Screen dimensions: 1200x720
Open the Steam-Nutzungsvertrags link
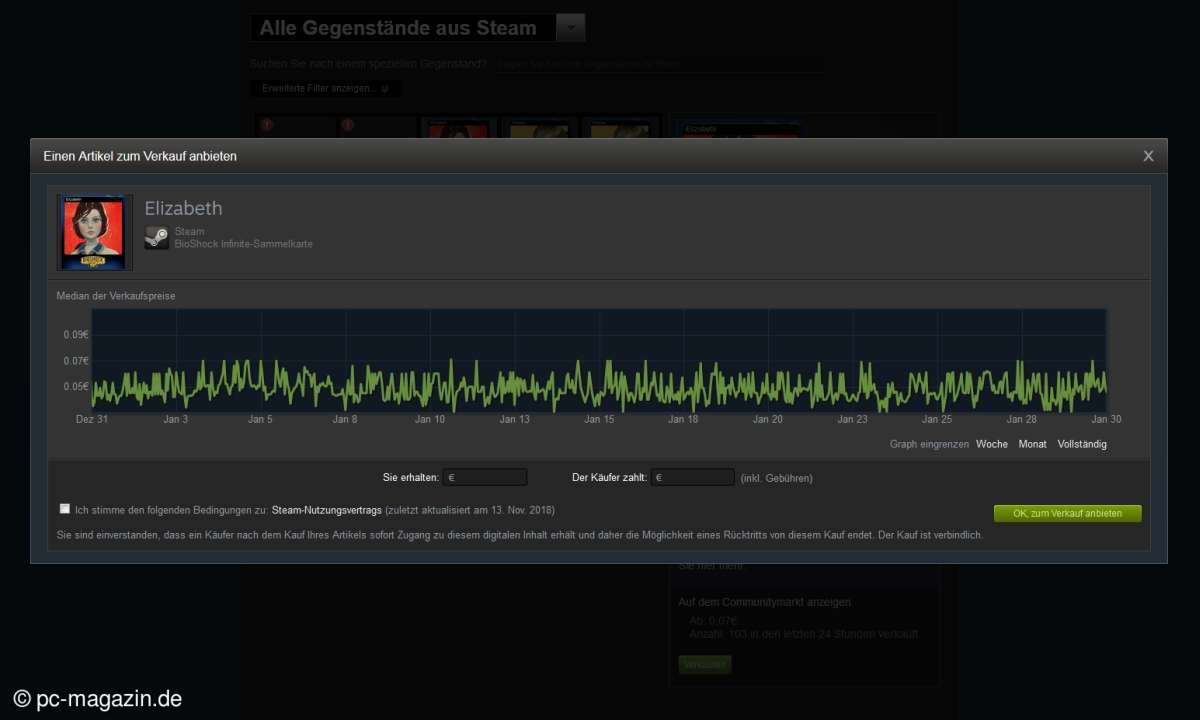(327, 509)
